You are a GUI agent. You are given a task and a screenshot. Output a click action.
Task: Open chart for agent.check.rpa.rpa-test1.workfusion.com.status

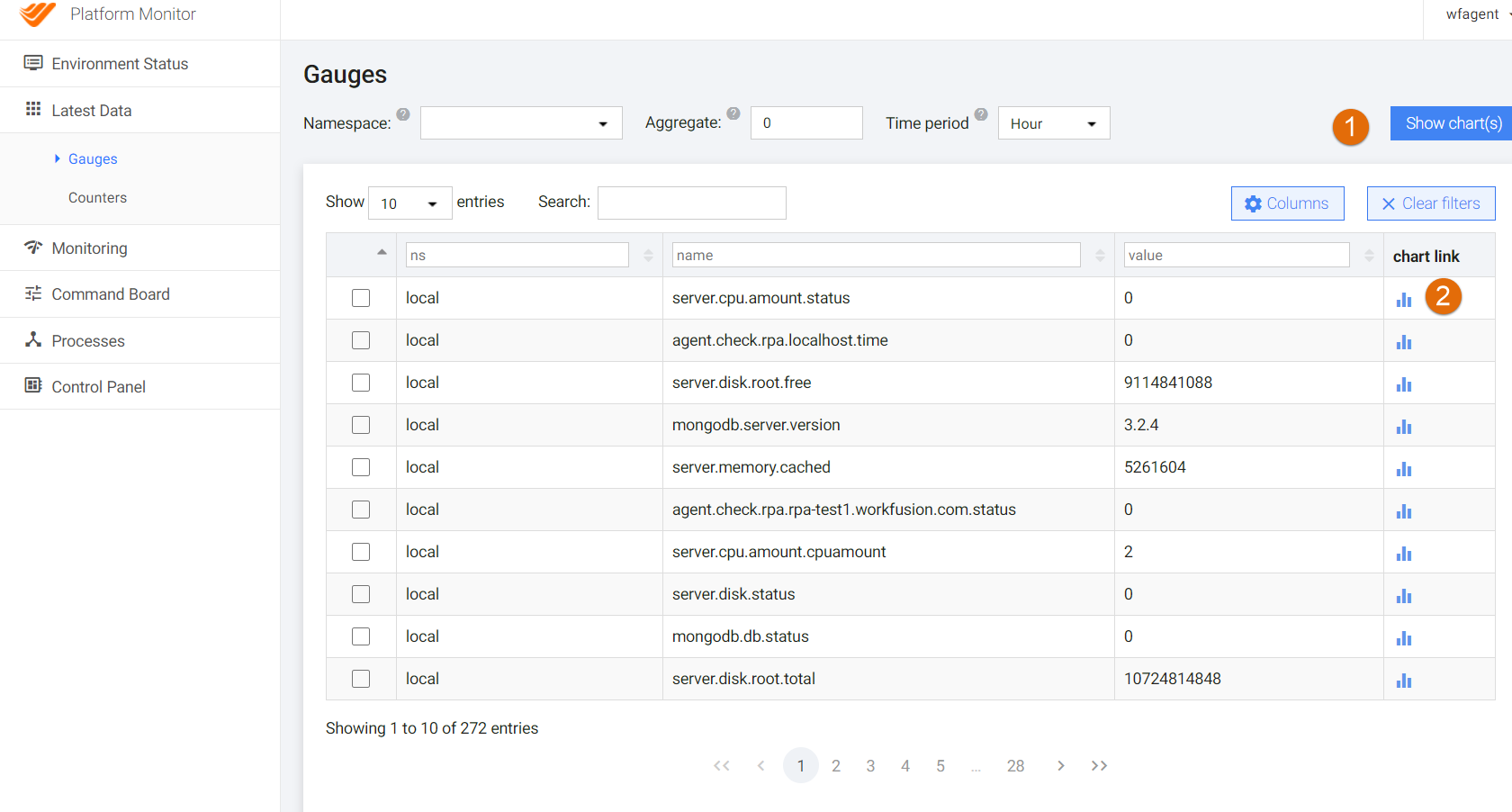[1404, 511]
